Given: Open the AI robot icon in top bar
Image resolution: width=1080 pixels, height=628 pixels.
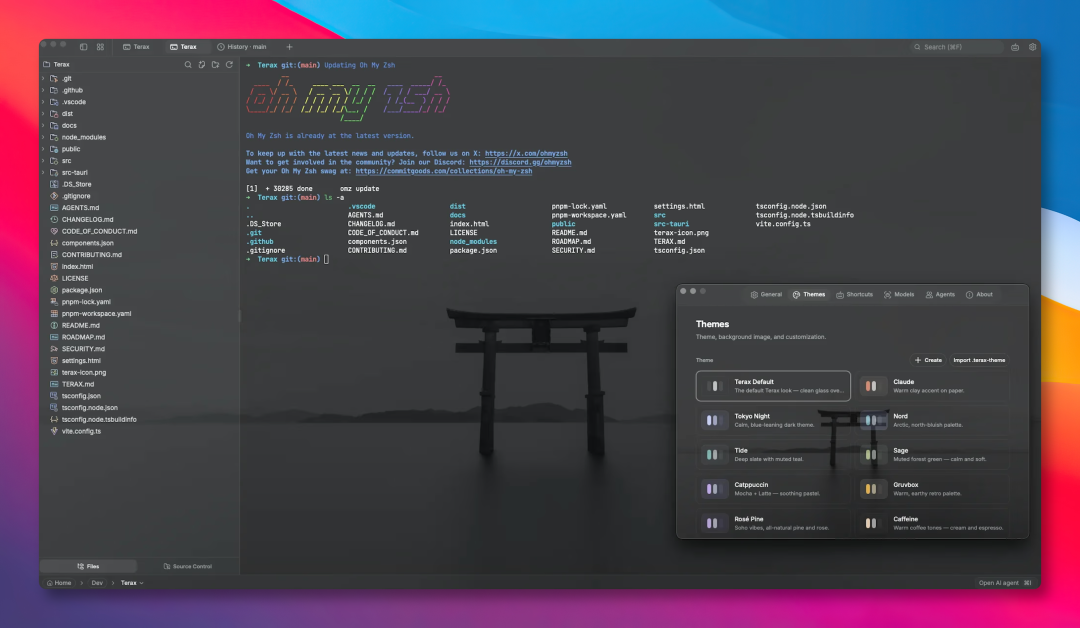Looking at the screenshot, I should click(x=1015, y=47).
